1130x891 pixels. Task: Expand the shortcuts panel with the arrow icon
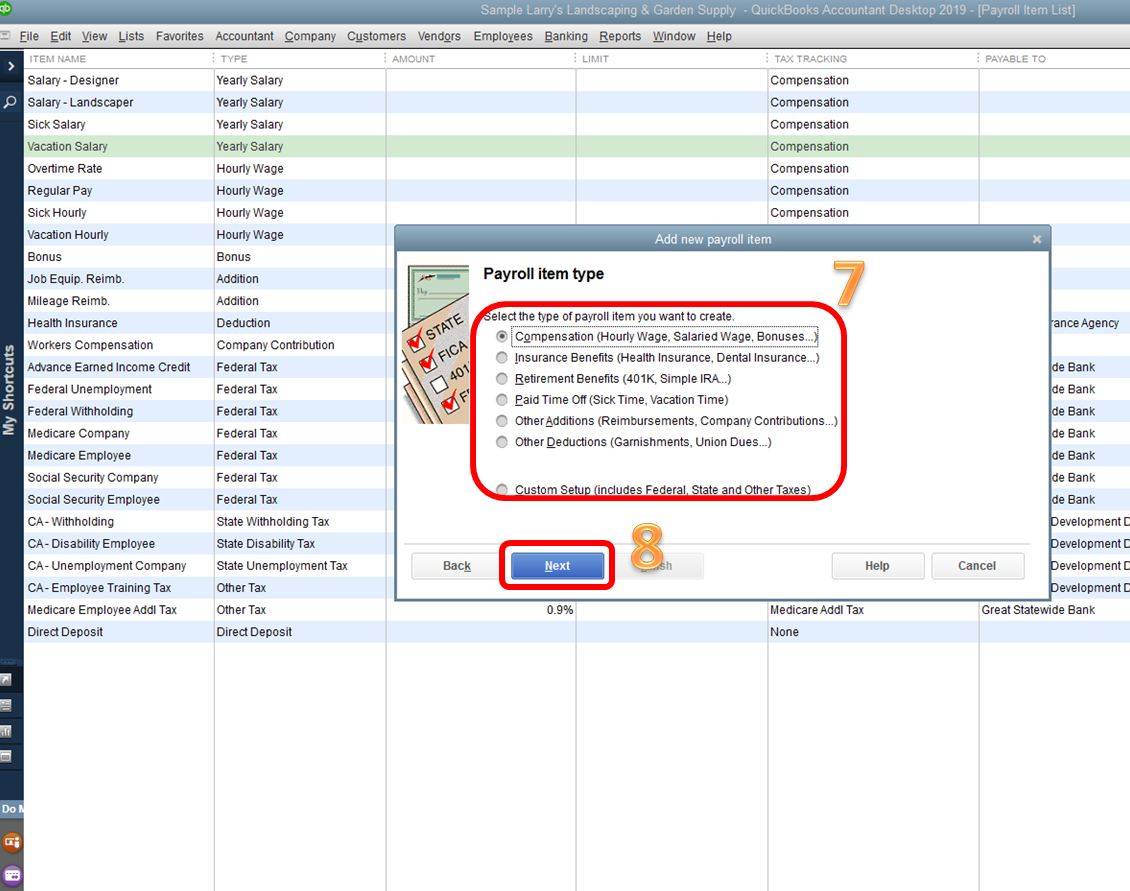pos(10,66)
